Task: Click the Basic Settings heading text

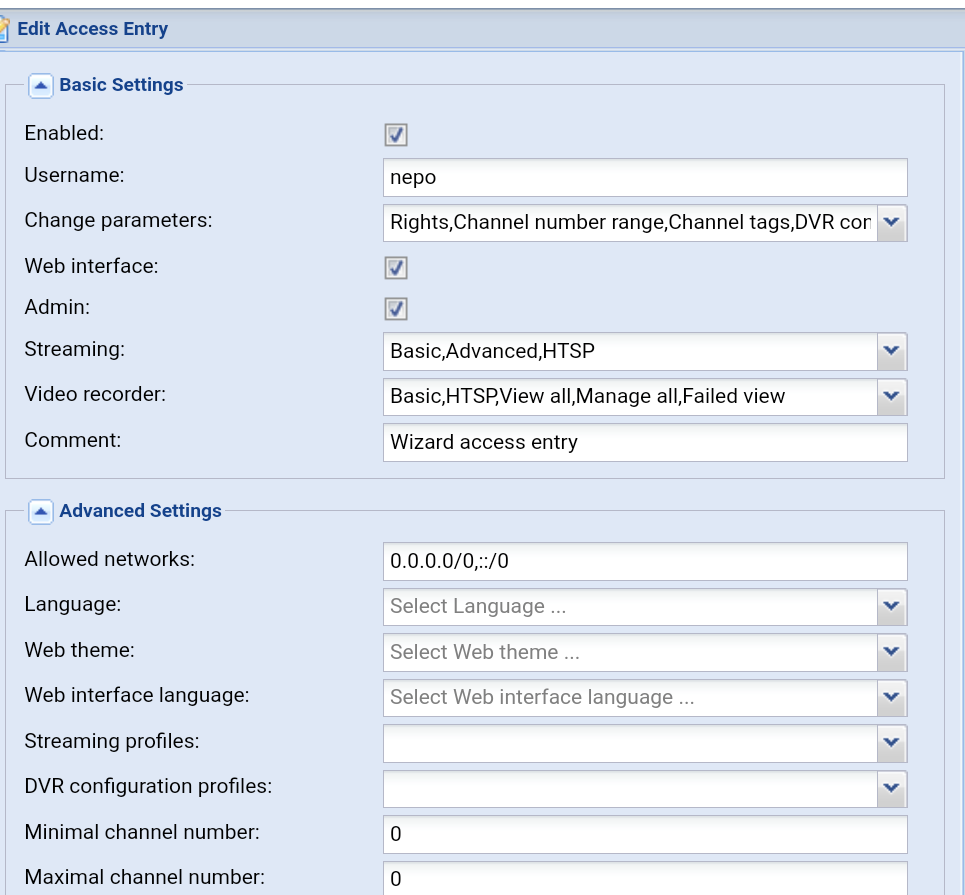Action: 121,85
